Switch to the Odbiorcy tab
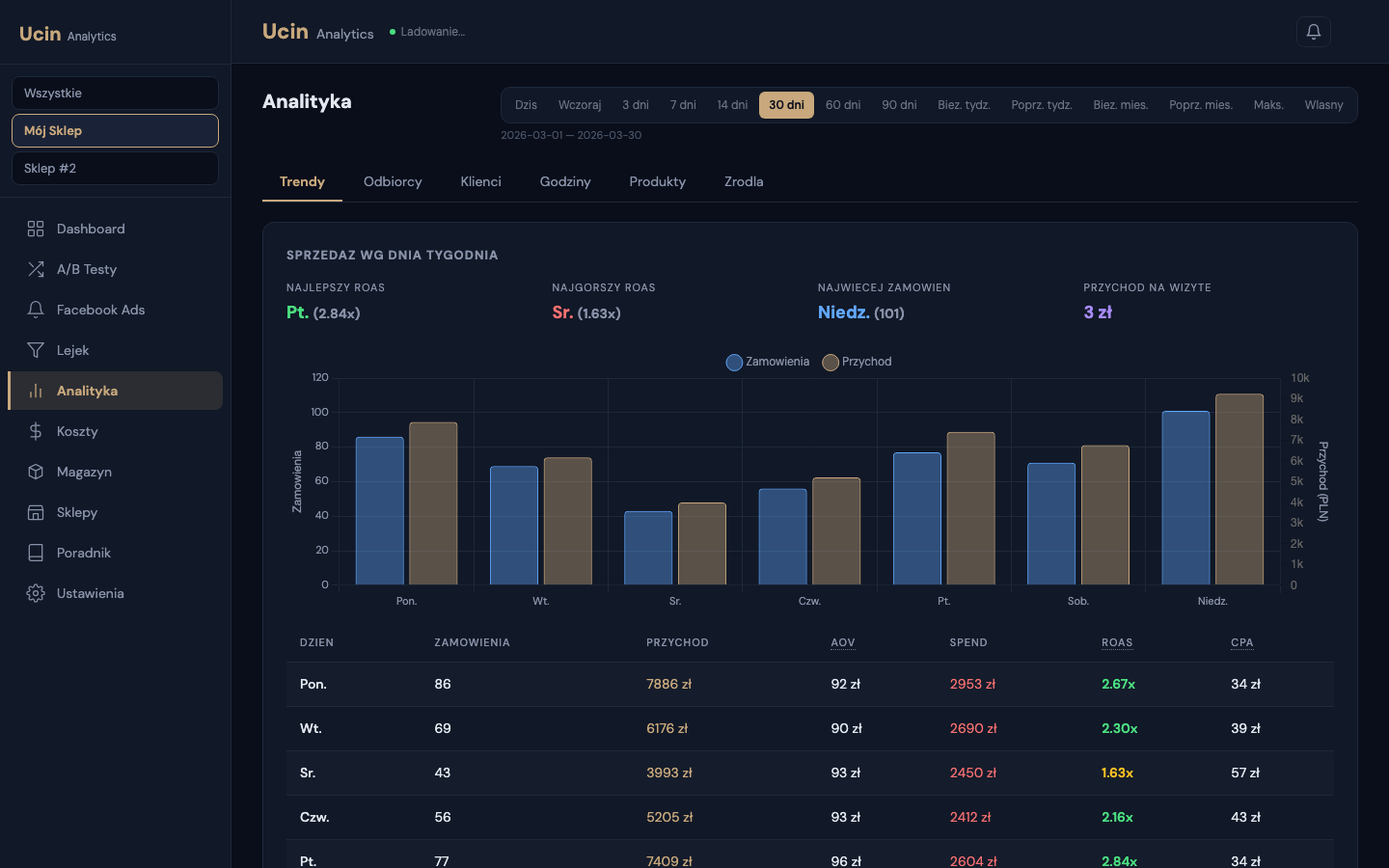Viewport: 1389px width, 868px height. click(393, 182)
